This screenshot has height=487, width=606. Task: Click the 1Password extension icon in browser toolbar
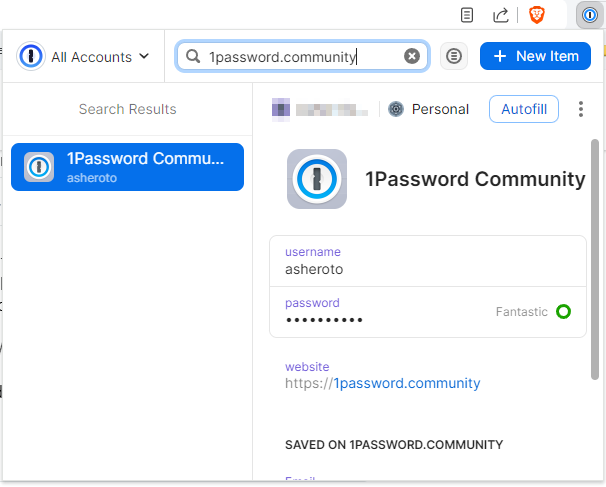point(590,15)
